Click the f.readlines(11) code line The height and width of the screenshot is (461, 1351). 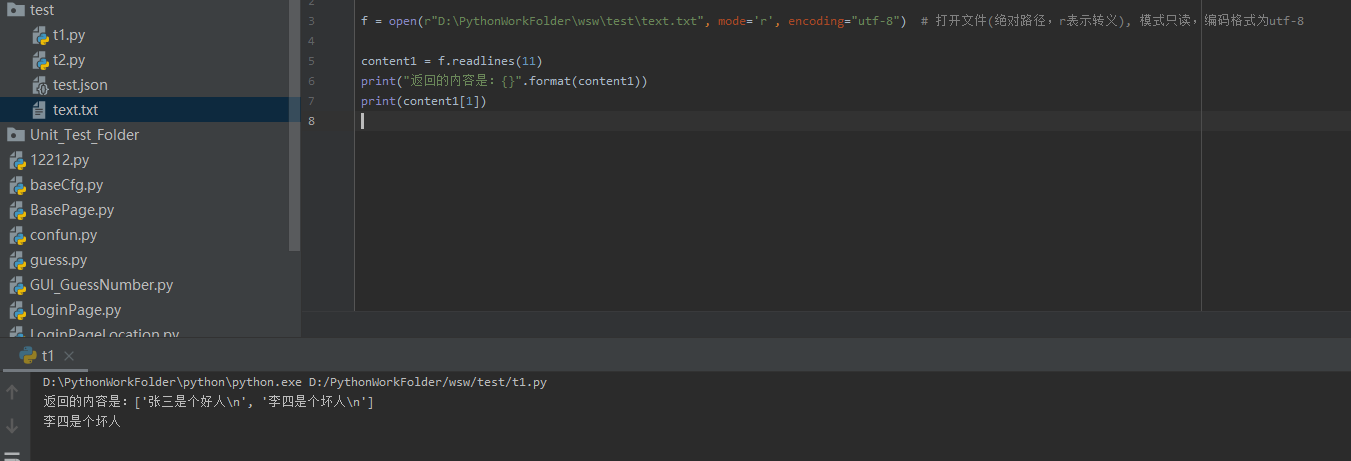tap(452, 61)
